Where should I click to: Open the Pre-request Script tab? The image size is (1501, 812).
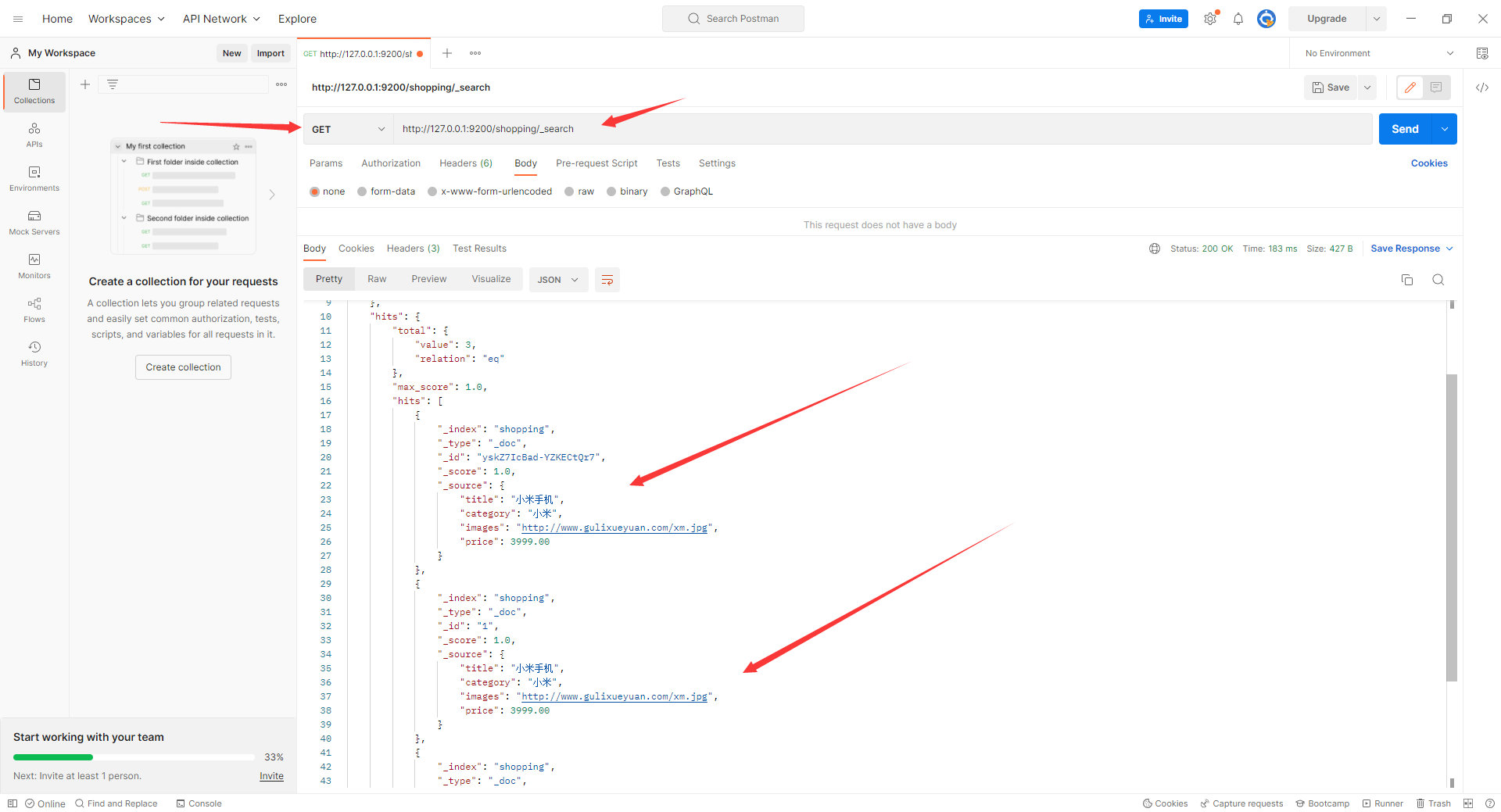596,163
